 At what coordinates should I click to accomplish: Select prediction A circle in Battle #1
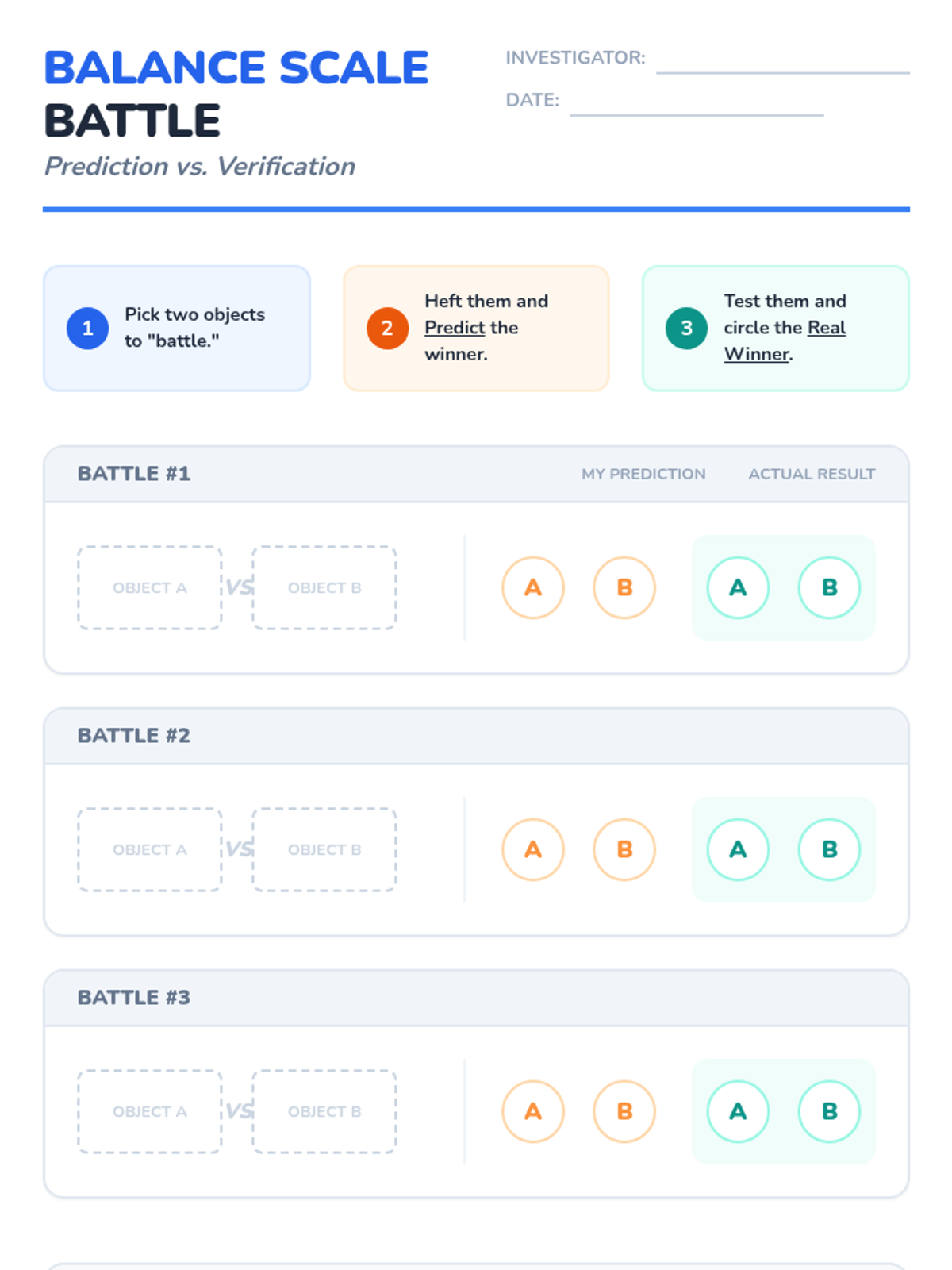(x=533, y=587)
